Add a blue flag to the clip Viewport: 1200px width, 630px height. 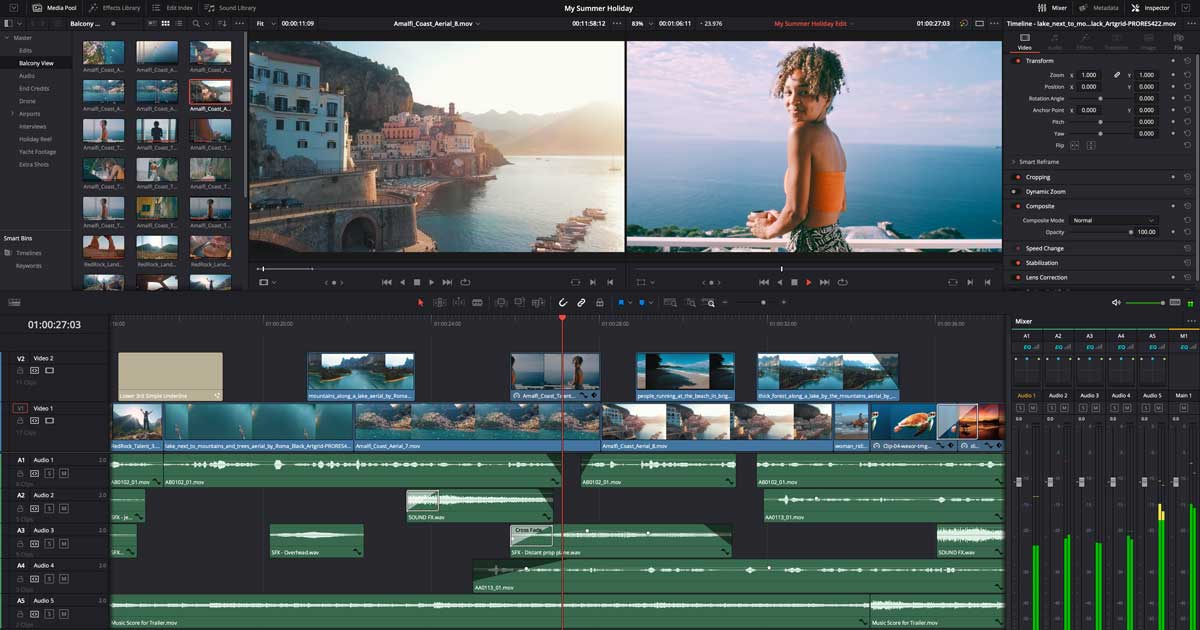[x=621, y=302]
